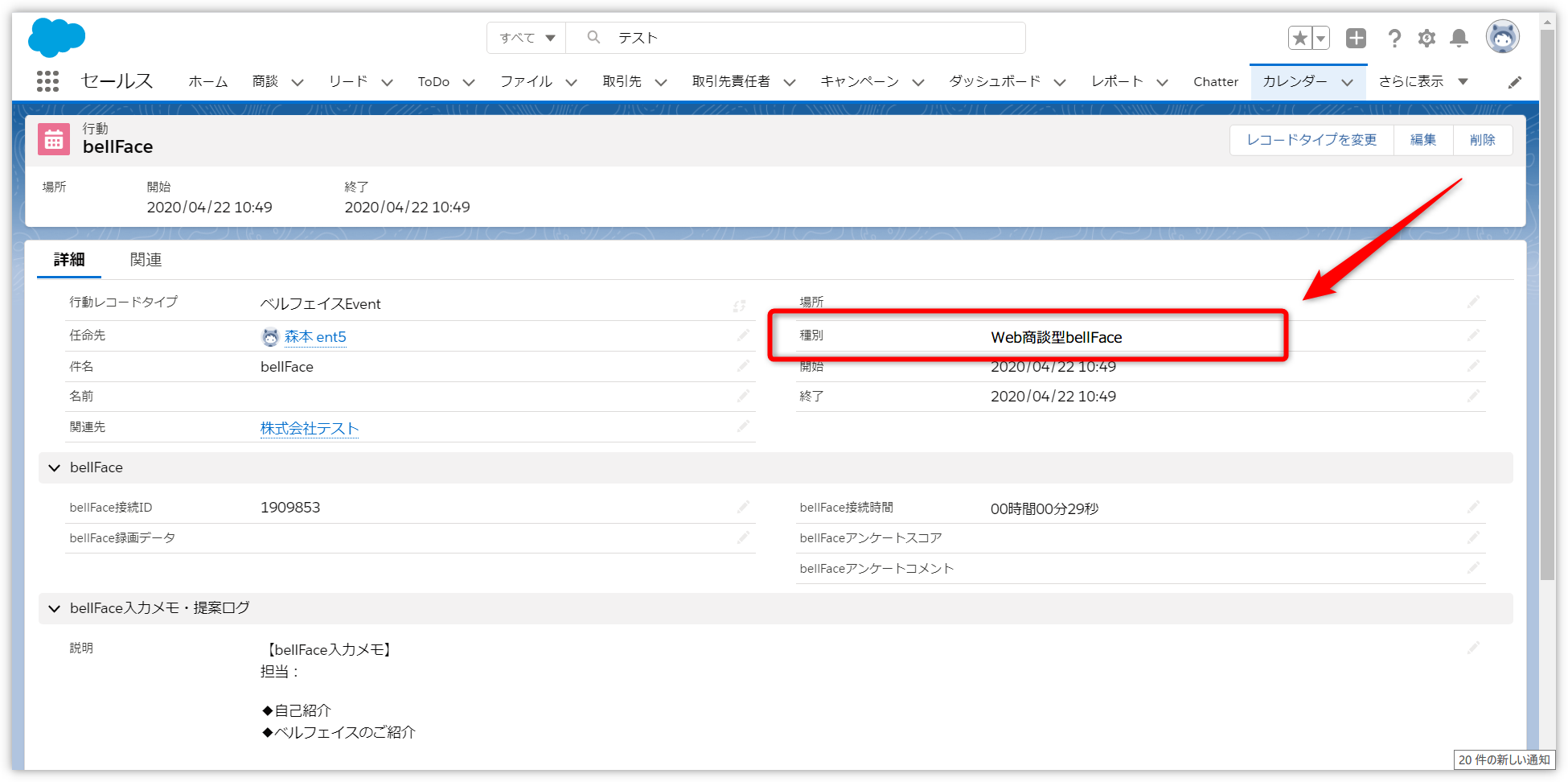Viewport: 1568px width, 782px height.
Task: Edit the 任命先 field via pencil icon
Action: pos(743,335)
